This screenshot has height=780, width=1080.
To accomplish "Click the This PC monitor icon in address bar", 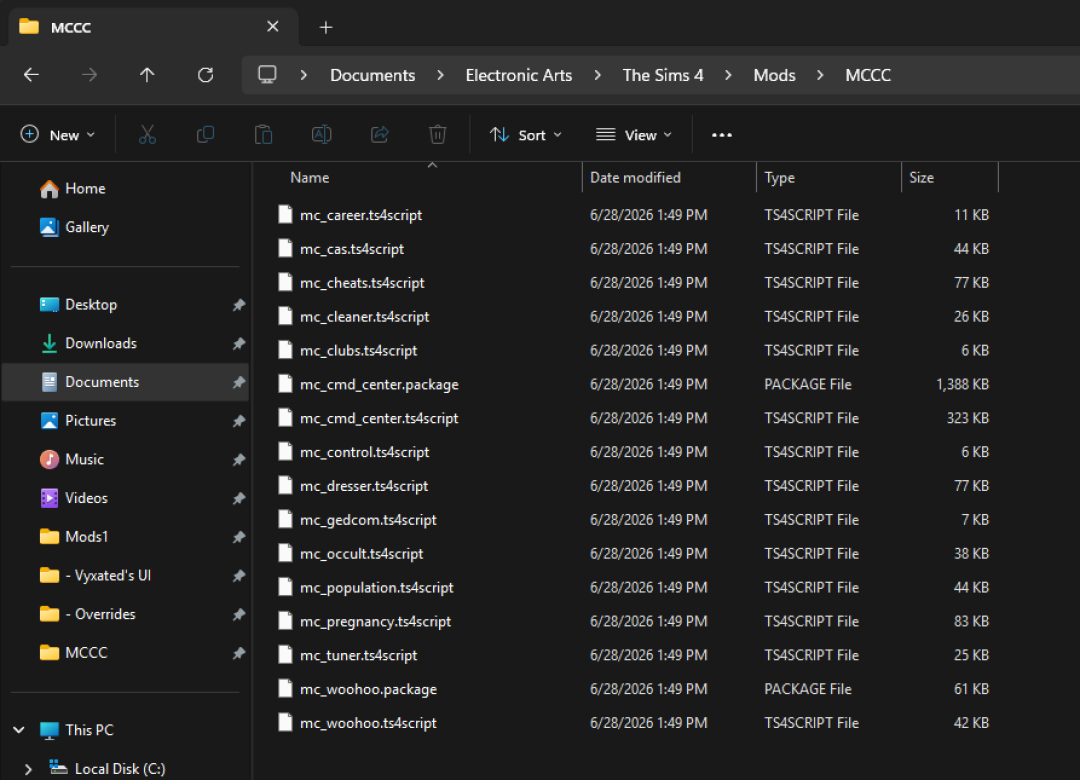I will (x=267, y=74).
